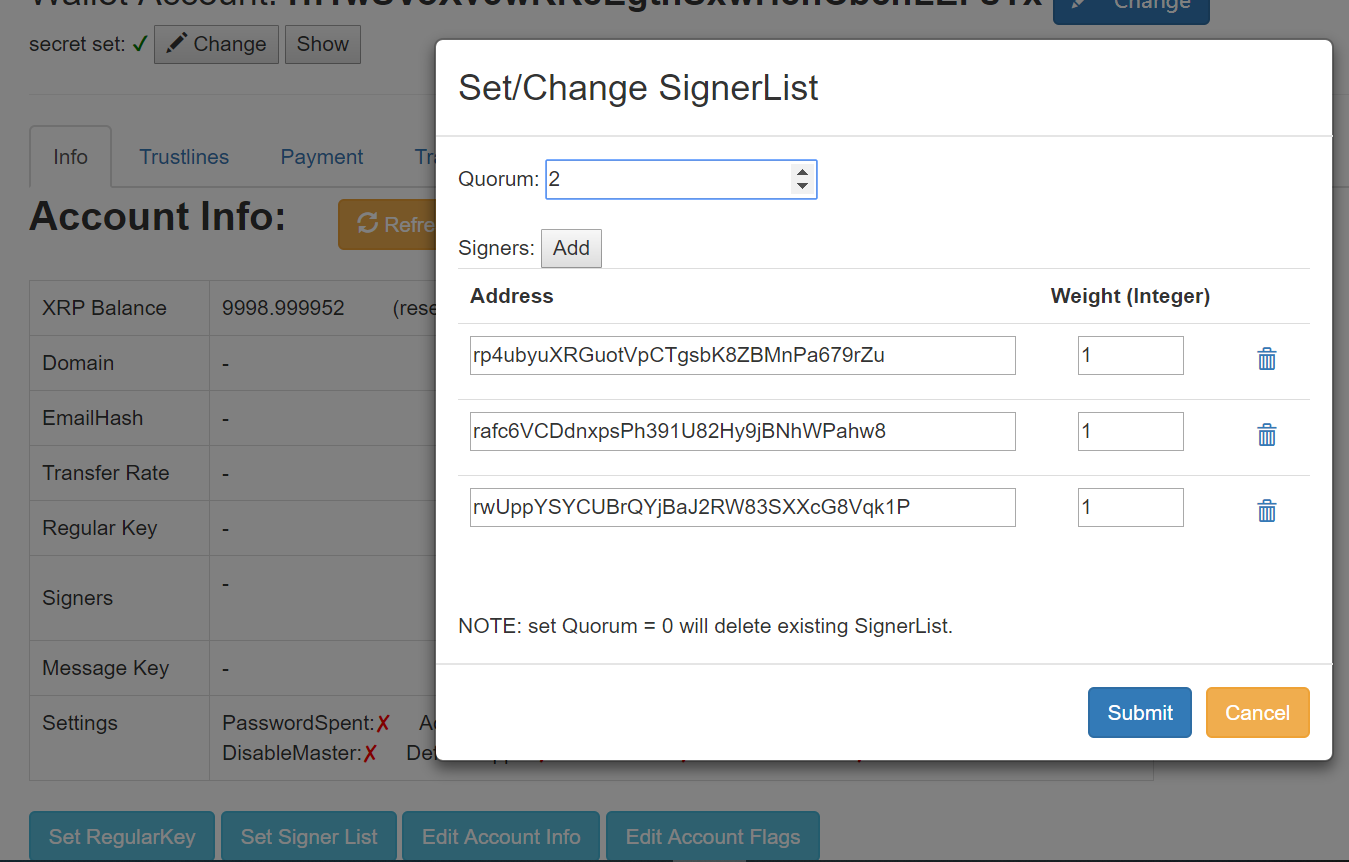Click the first signer's weight field

(x=1130, y=355)
